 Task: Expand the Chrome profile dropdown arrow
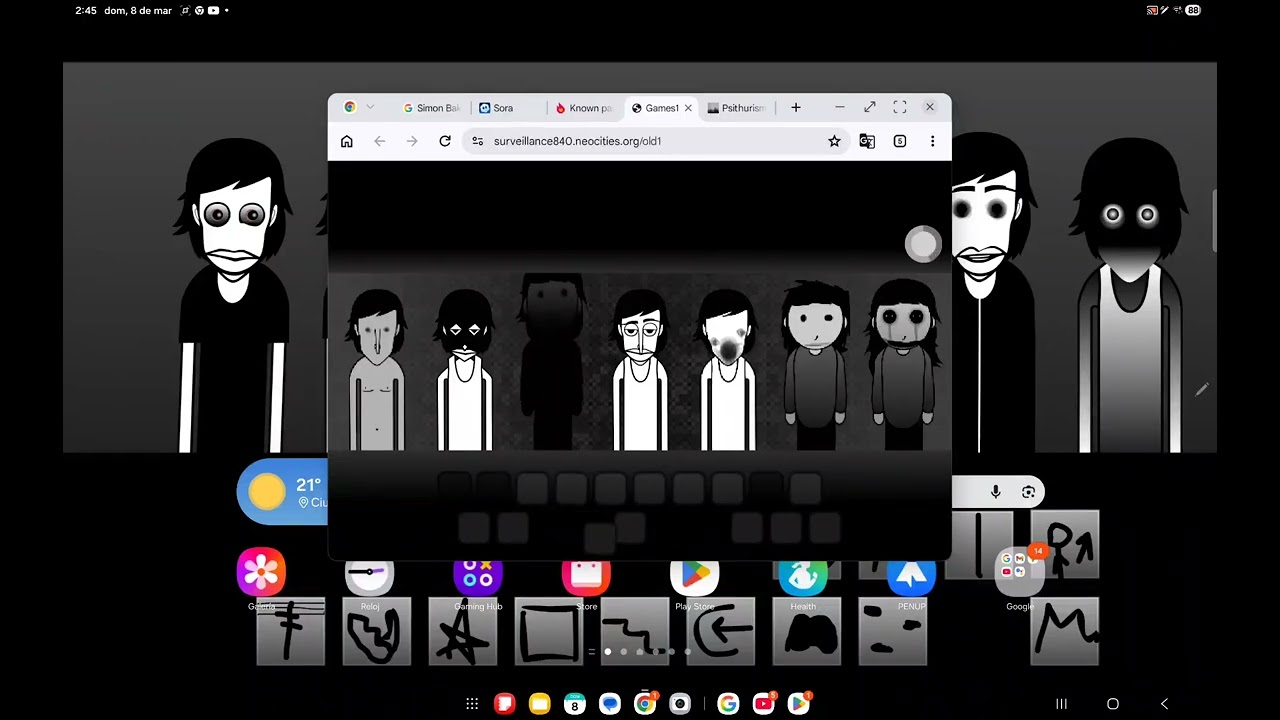[x=370, y=107]
